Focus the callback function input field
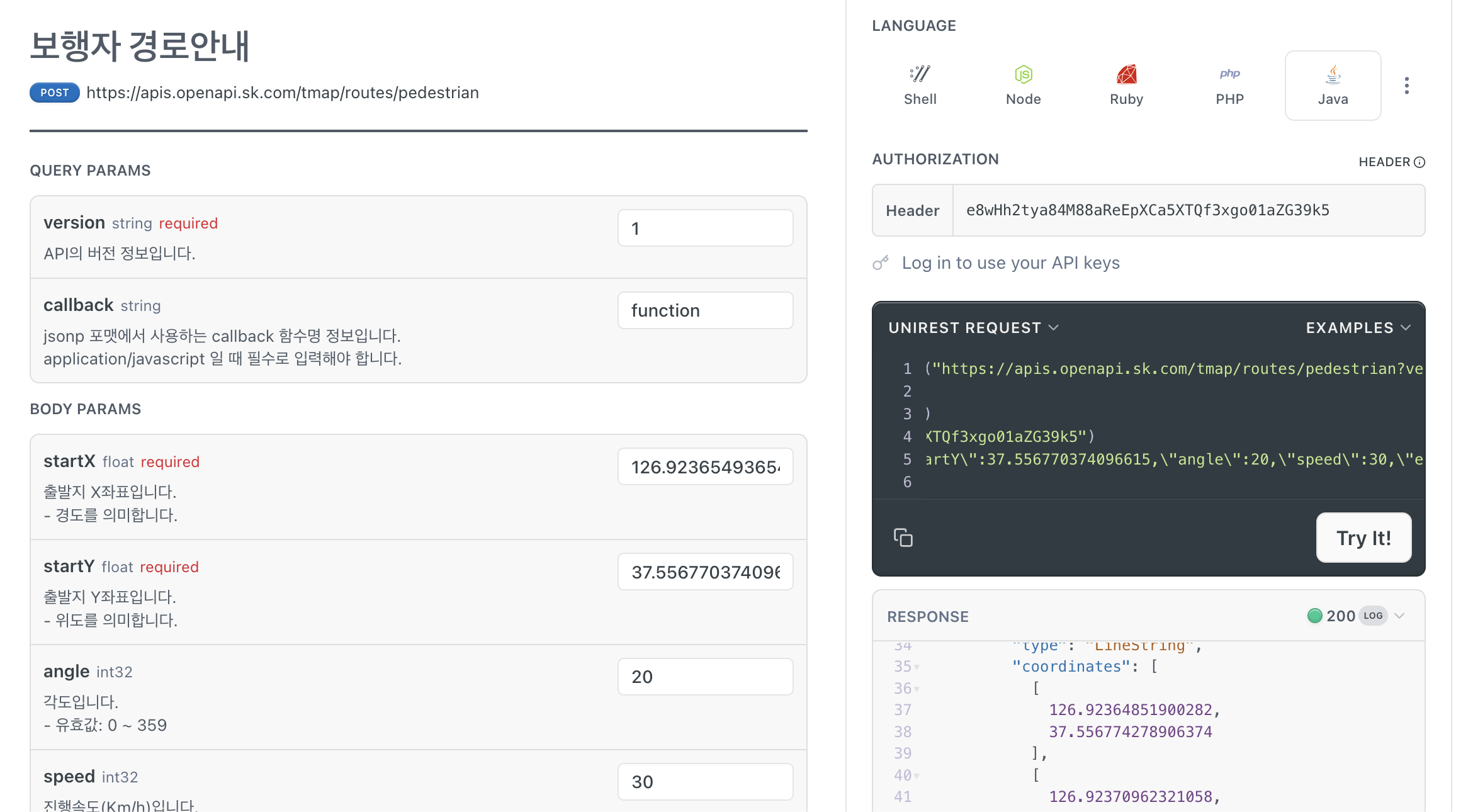1473x812 pixels. point(705,310)
